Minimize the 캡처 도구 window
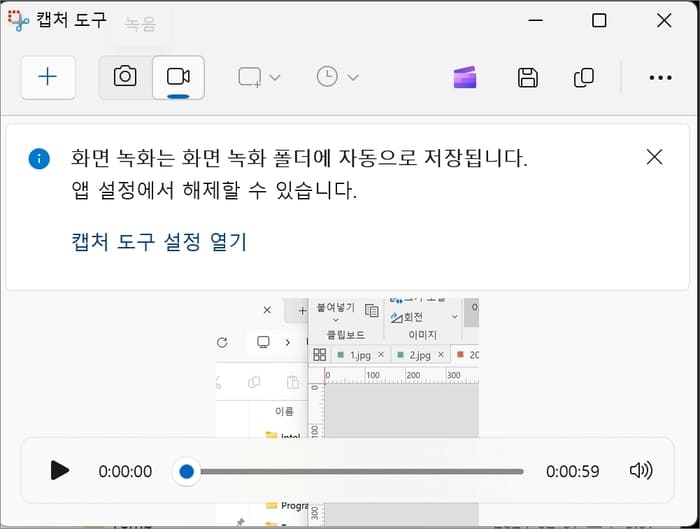This screenshot has width=700, height=529. point(535,20)
